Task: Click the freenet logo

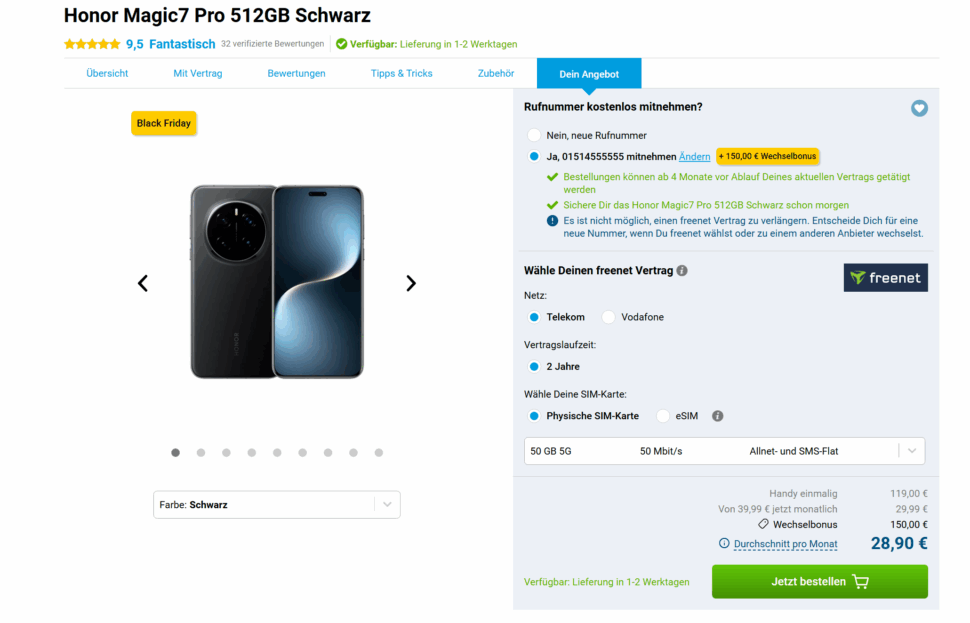Action: [885, 279]
